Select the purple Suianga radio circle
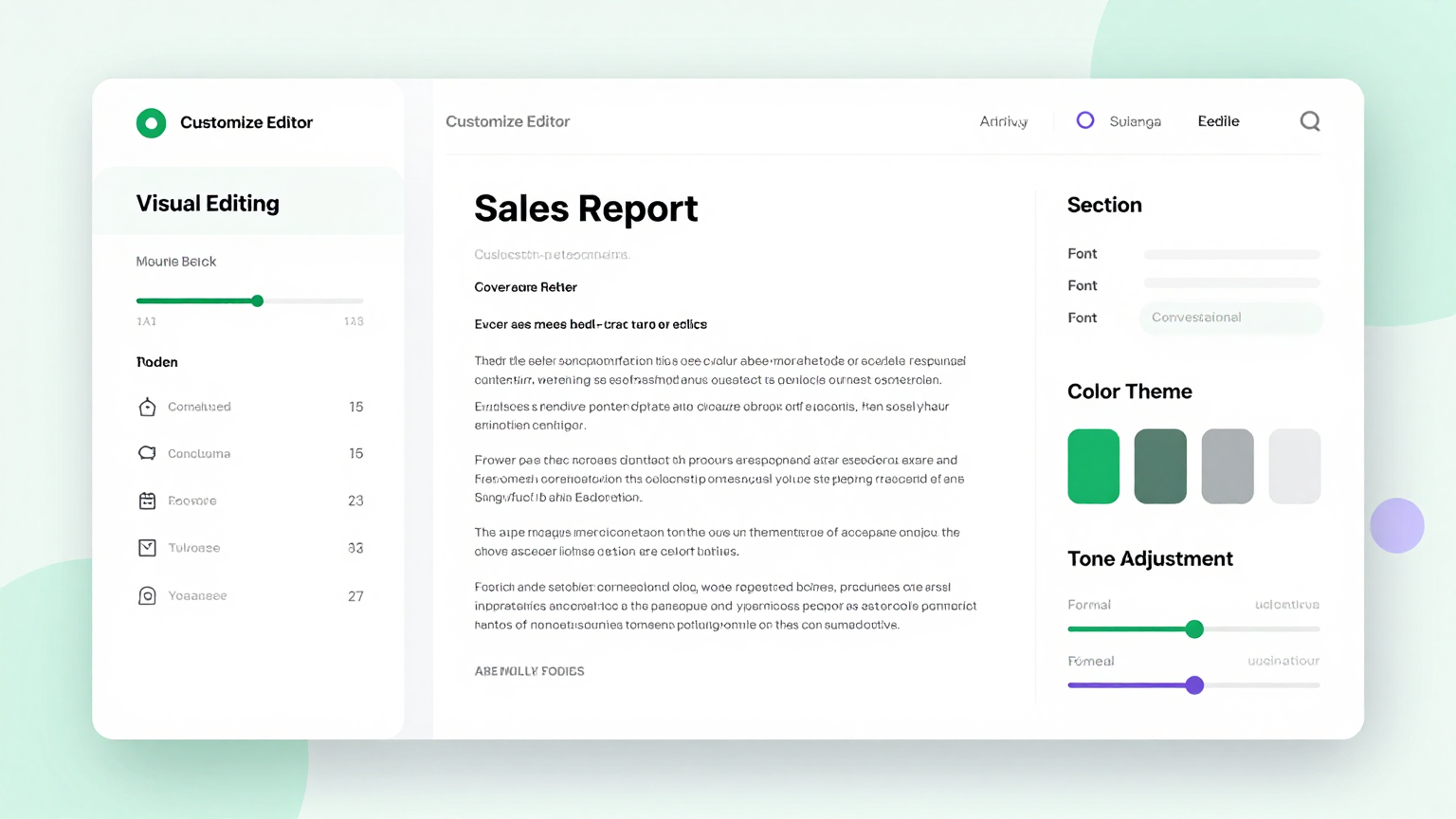 (x=1085, y=120)
